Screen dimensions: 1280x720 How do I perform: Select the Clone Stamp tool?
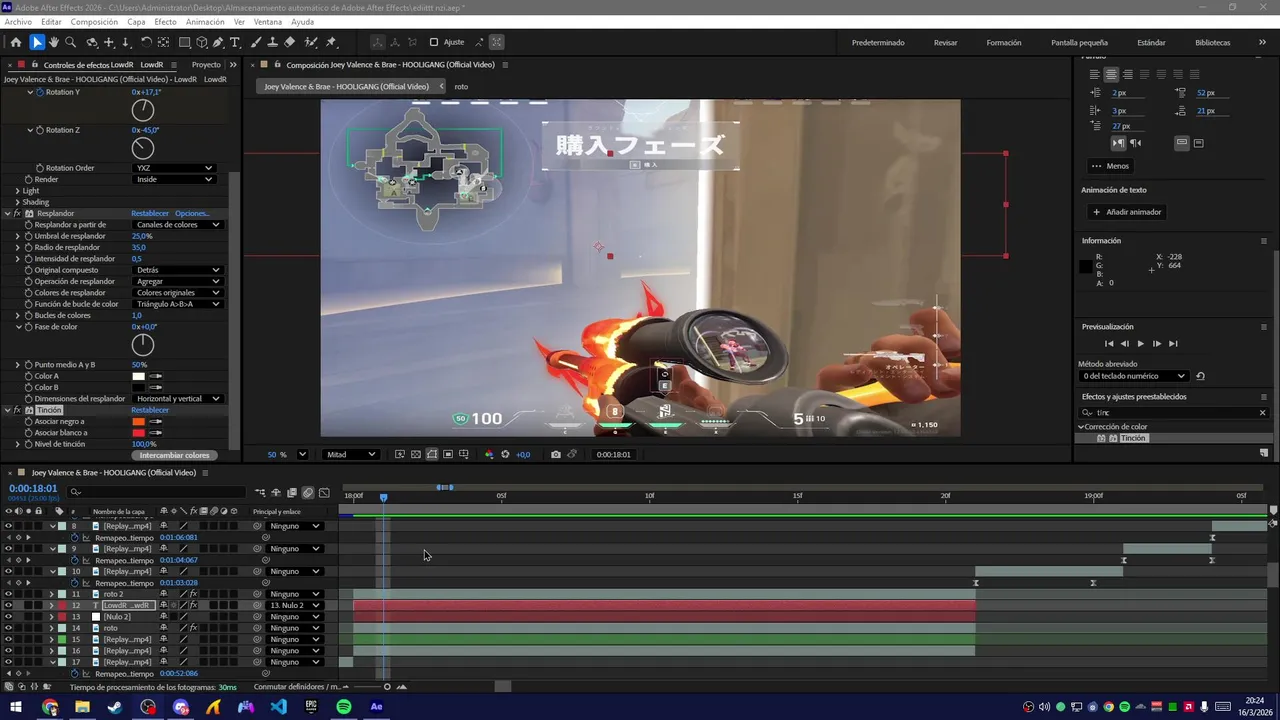click(x=273, y=42)
